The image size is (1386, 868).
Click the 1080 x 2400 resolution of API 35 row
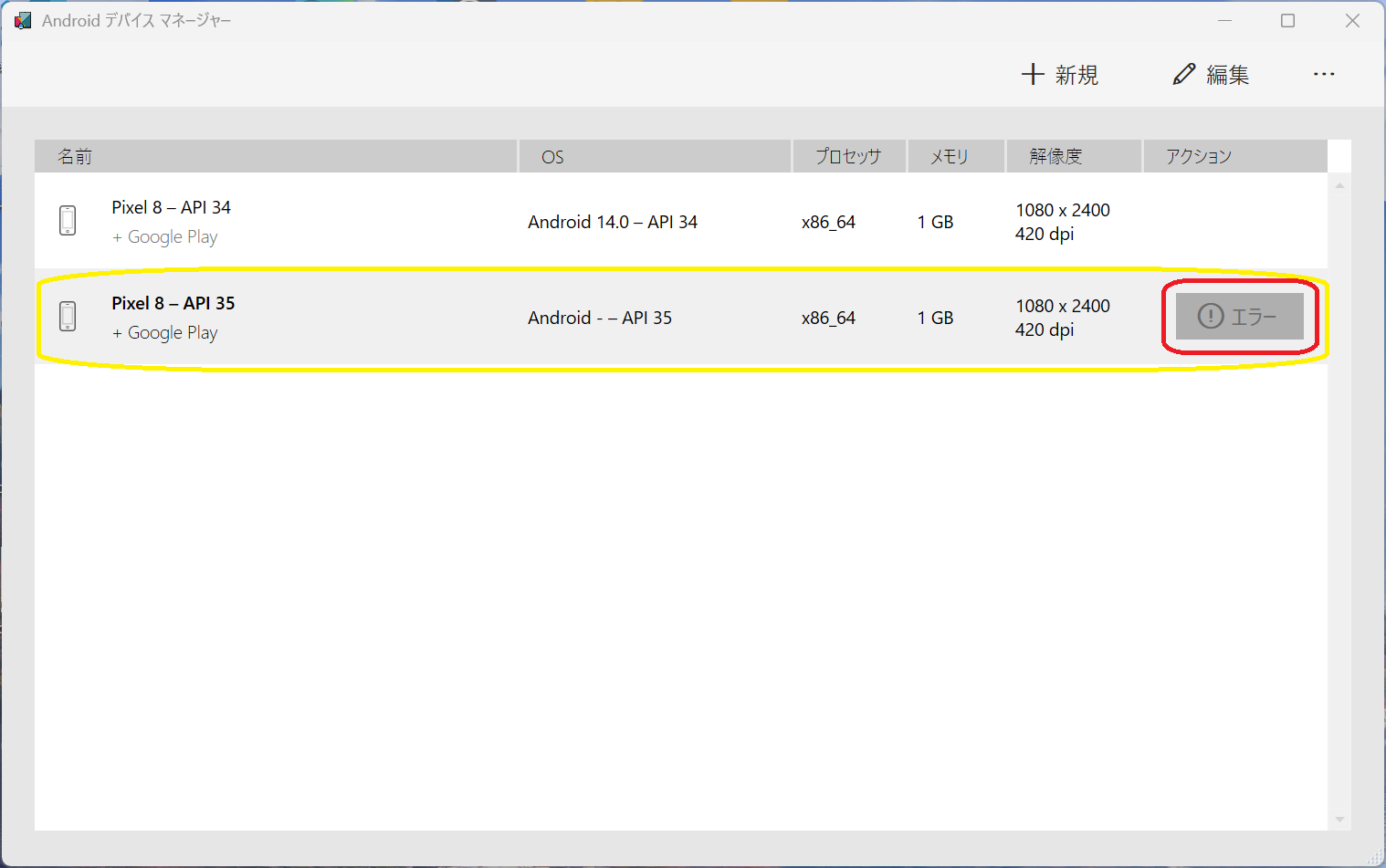1063,306
